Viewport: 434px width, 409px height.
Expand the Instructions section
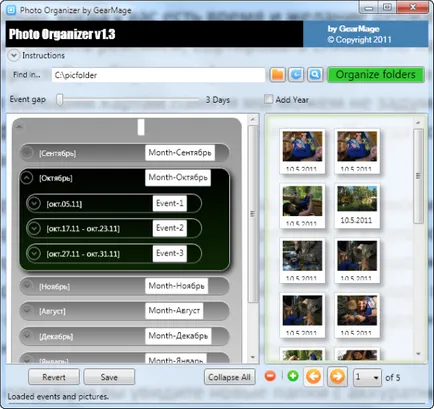[14, 55]
